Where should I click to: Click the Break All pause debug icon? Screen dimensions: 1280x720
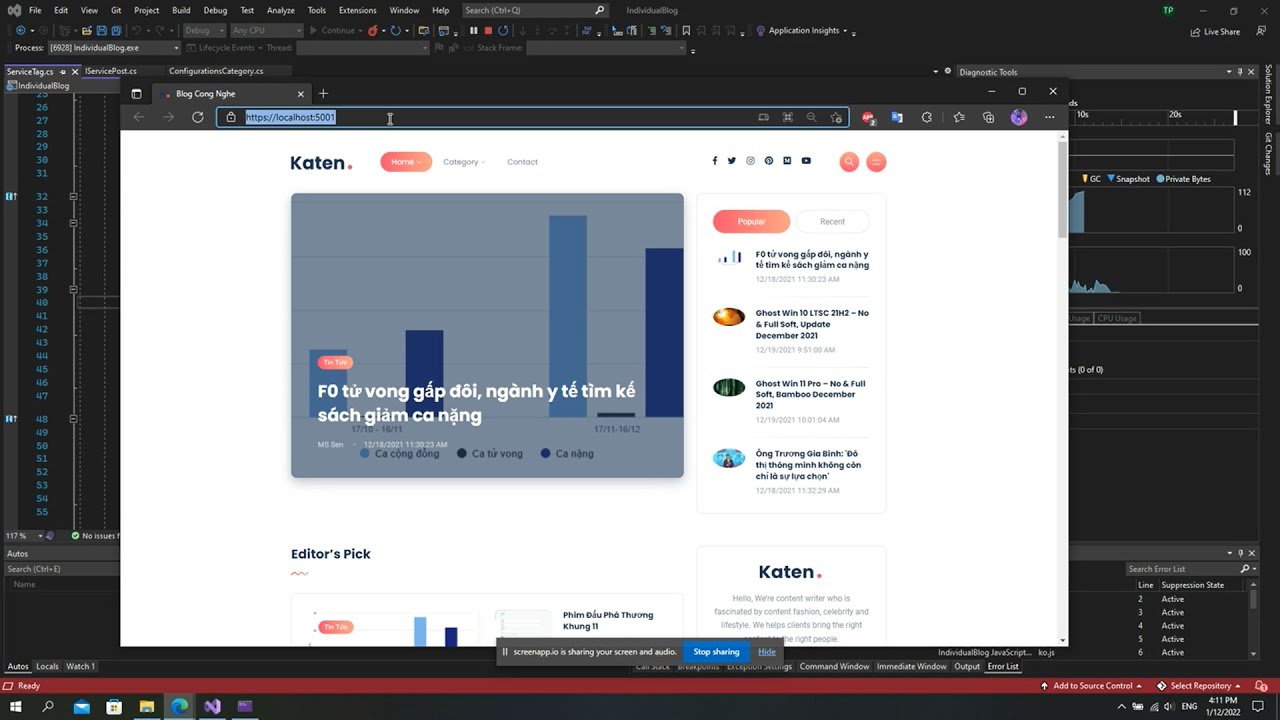pyautogui.click(x=474, y=31)
